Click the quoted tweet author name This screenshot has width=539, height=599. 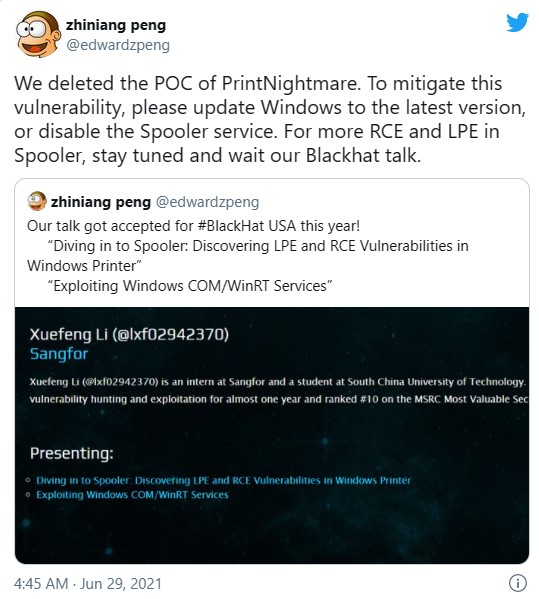pos(101,202)
